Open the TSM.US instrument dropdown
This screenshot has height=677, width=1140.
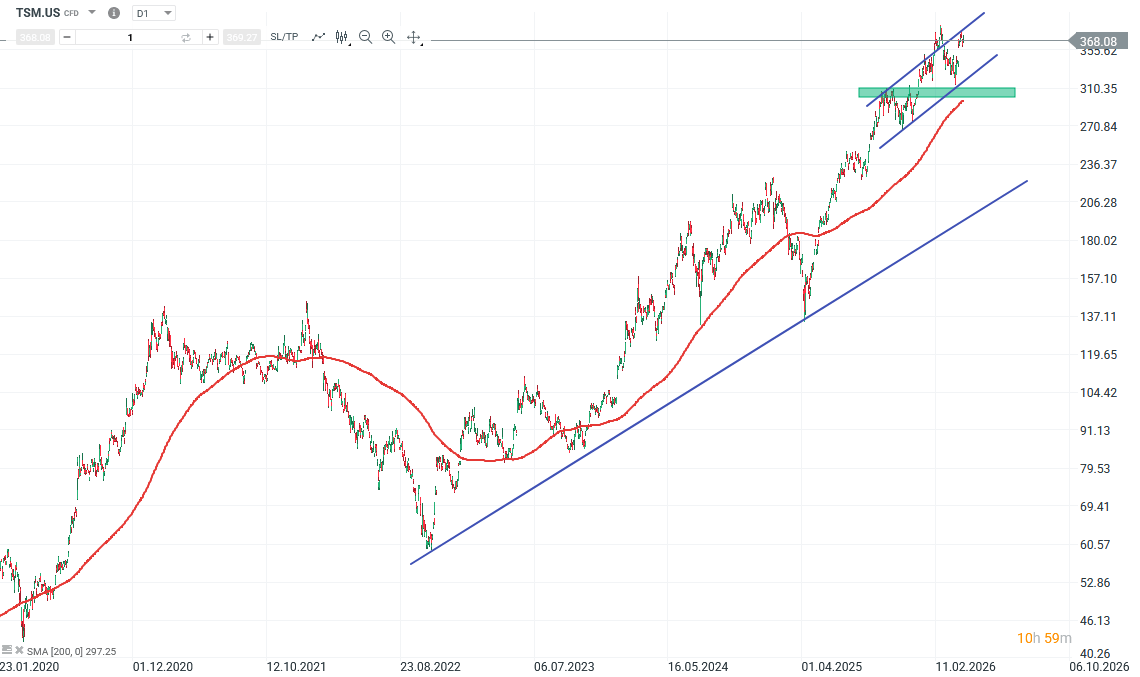pos(90,13)
